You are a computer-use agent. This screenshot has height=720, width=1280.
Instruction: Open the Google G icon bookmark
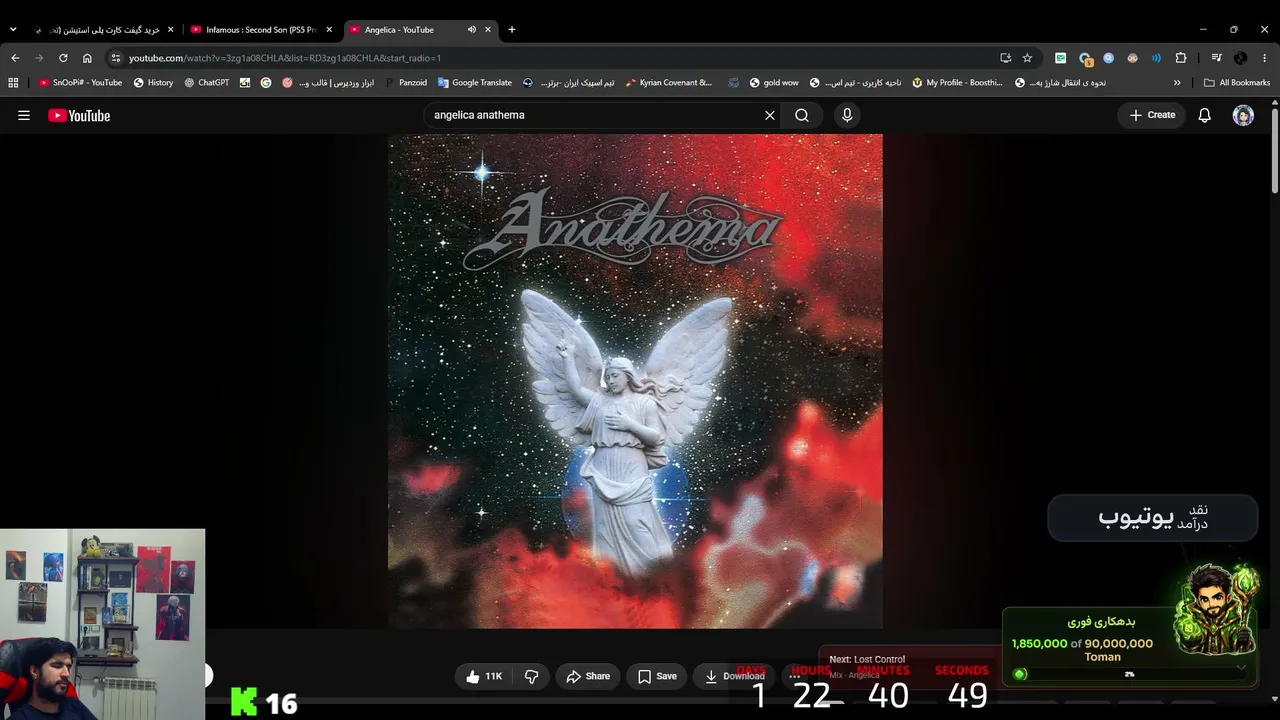point(266,83)
